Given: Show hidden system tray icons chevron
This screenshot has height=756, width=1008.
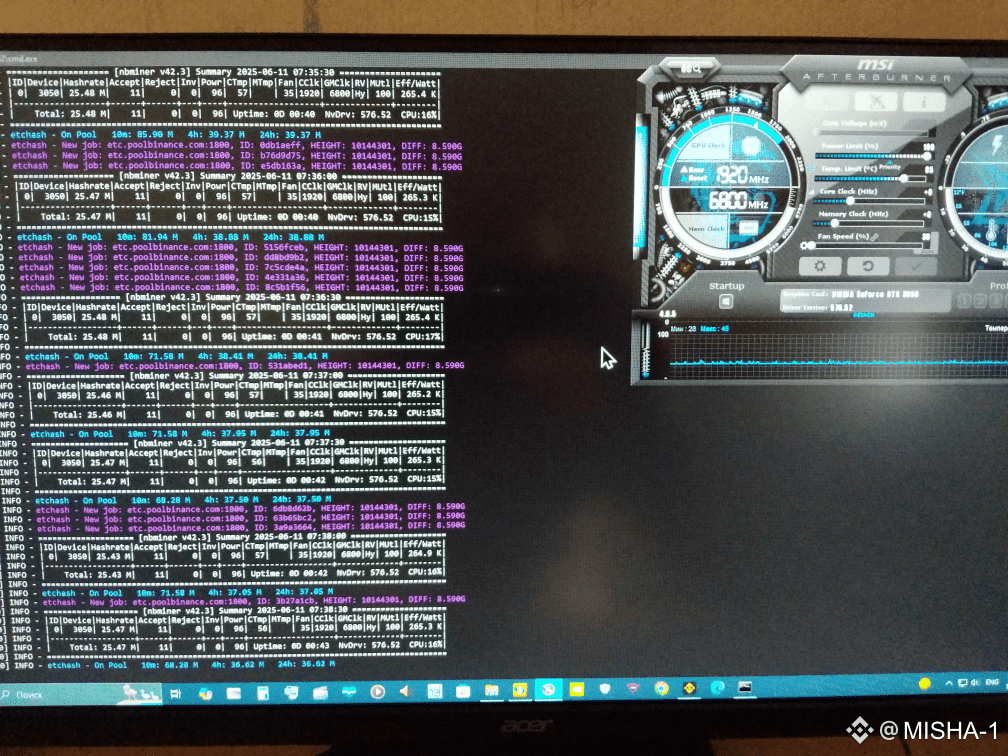Looking at the screenshot, I should coord(949,683).
